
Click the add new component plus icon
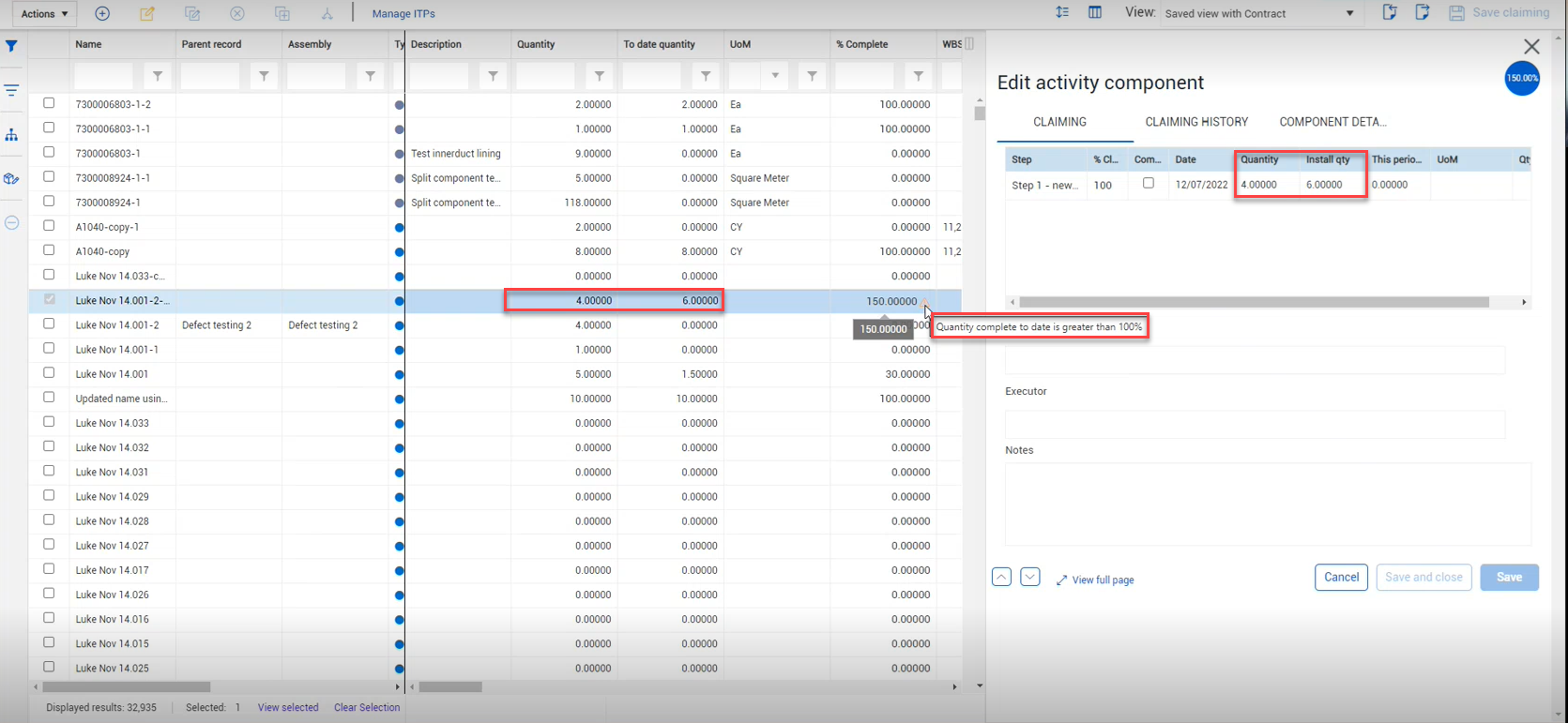pos(102,13)
